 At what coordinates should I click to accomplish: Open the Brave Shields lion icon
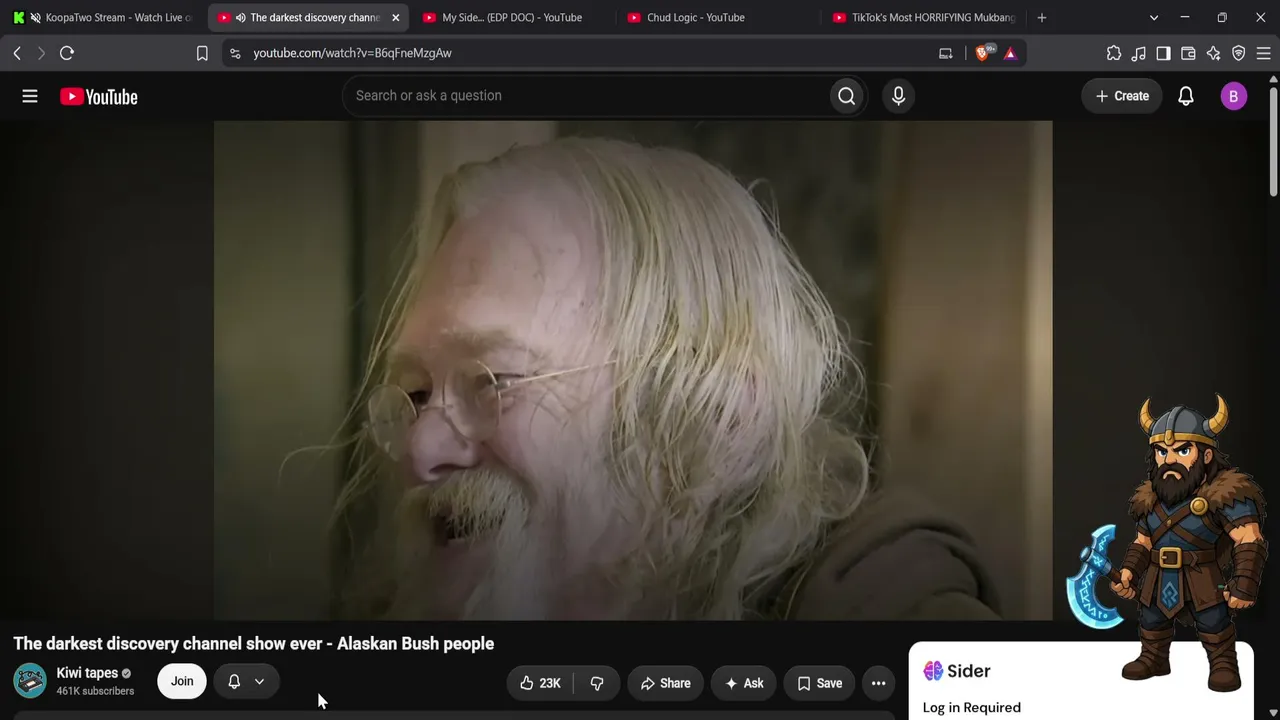pyautogui.click(x=982, y=53)
